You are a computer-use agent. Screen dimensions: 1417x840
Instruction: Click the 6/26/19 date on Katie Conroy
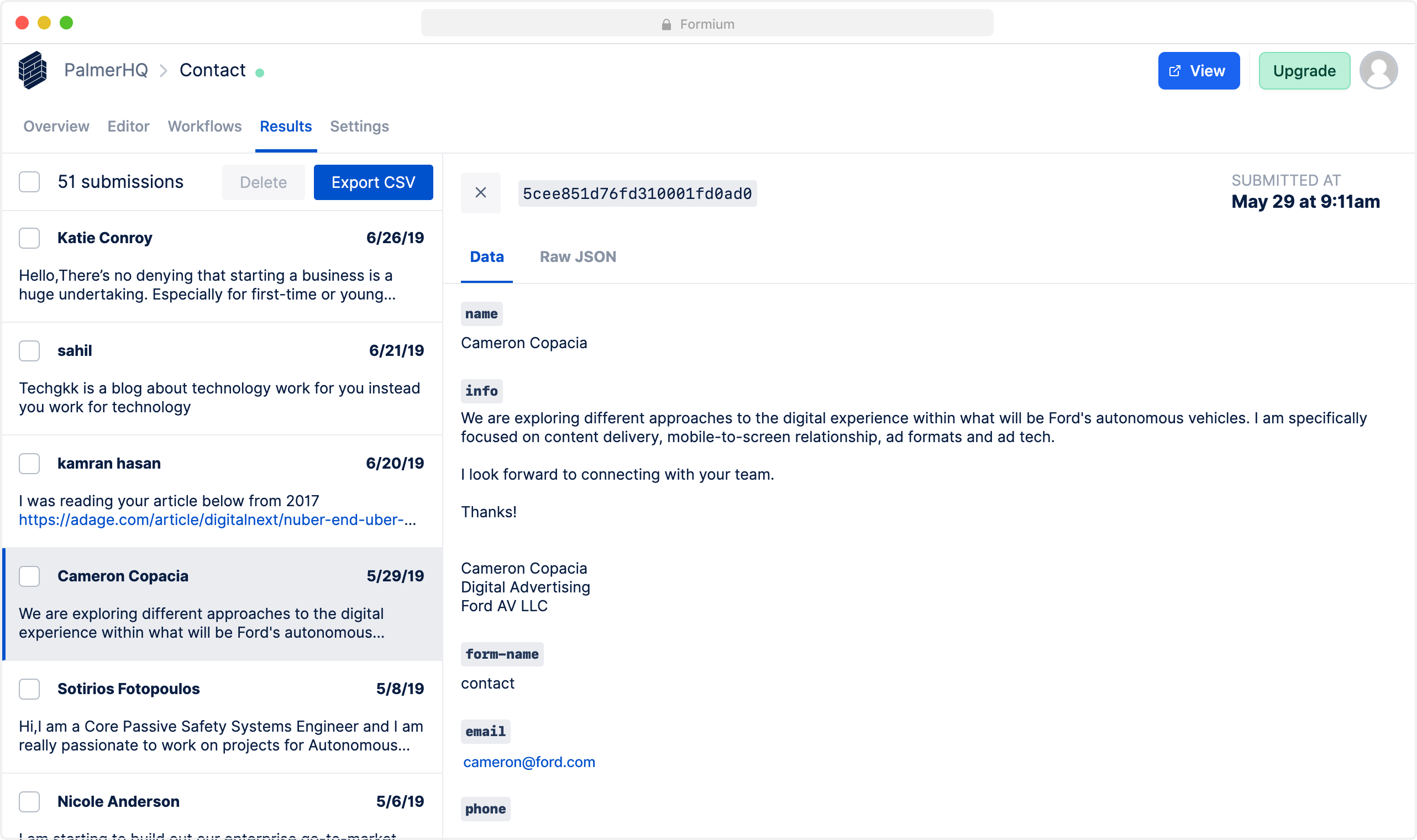[395, 238]
